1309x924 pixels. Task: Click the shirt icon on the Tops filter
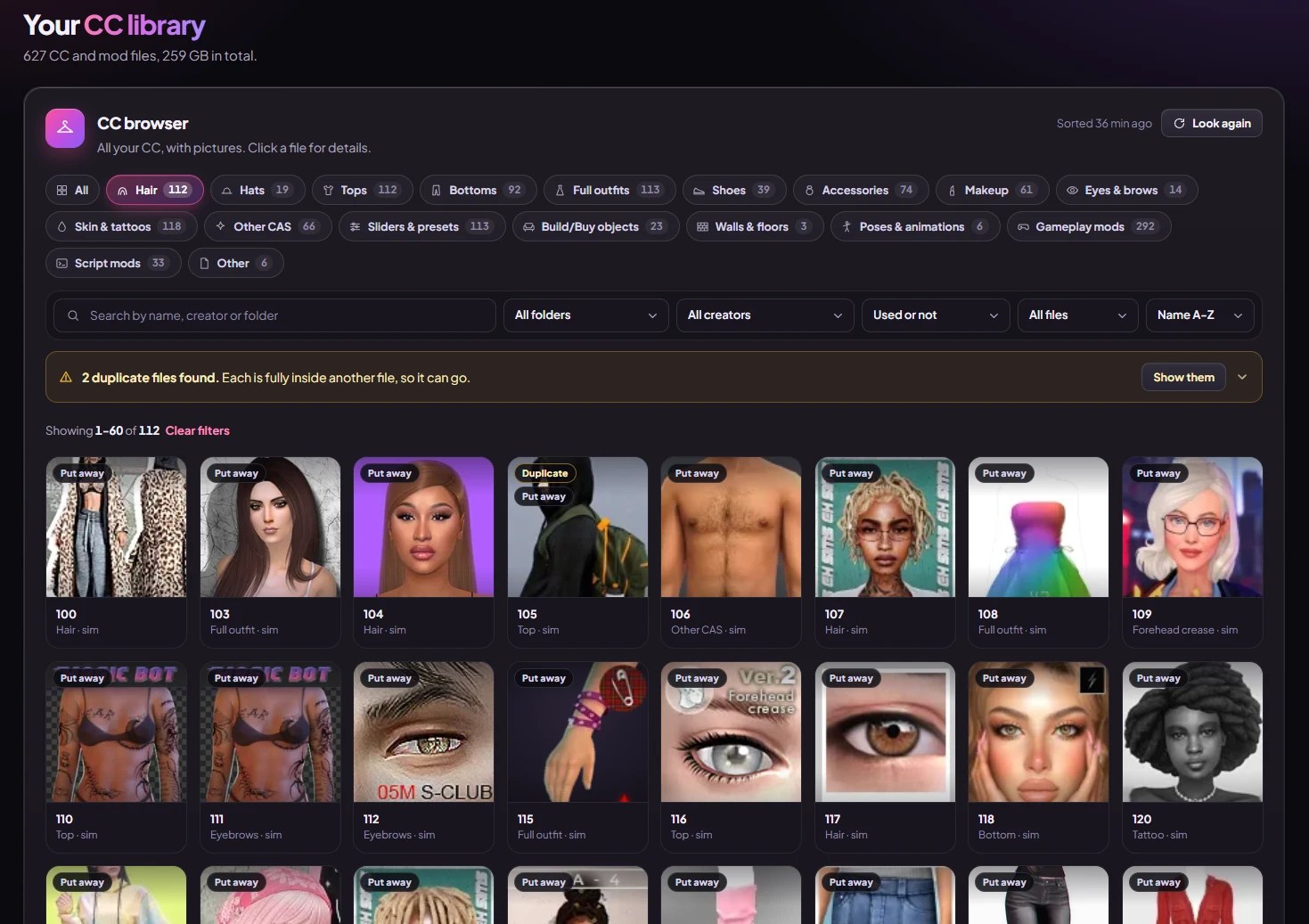click(328, 191)
